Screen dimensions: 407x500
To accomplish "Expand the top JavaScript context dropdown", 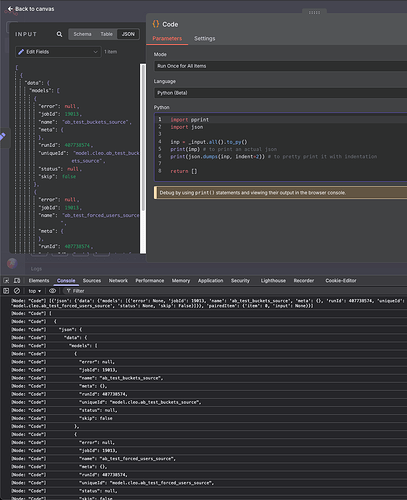I will [35, 291].
